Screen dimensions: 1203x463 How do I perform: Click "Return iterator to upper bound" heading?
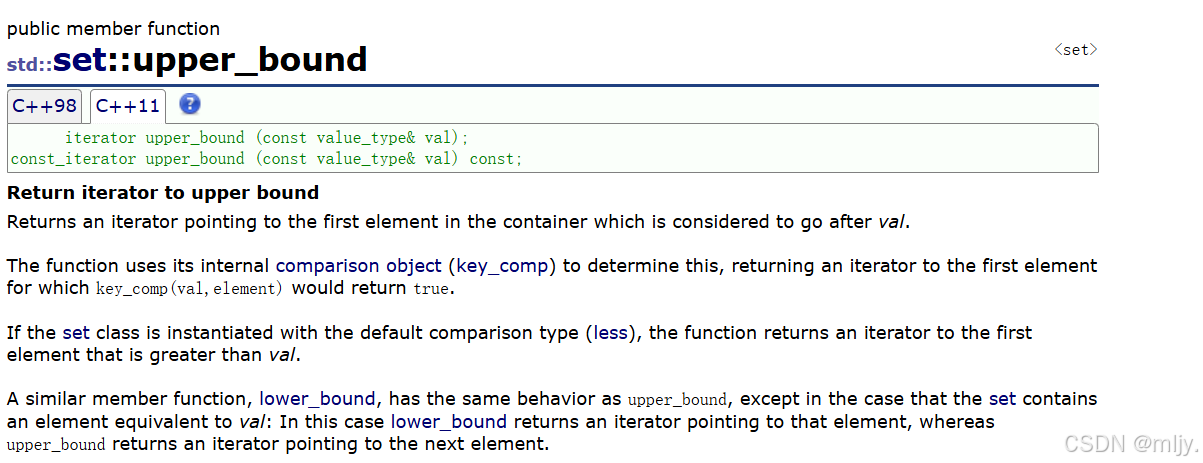pos(163,193)
